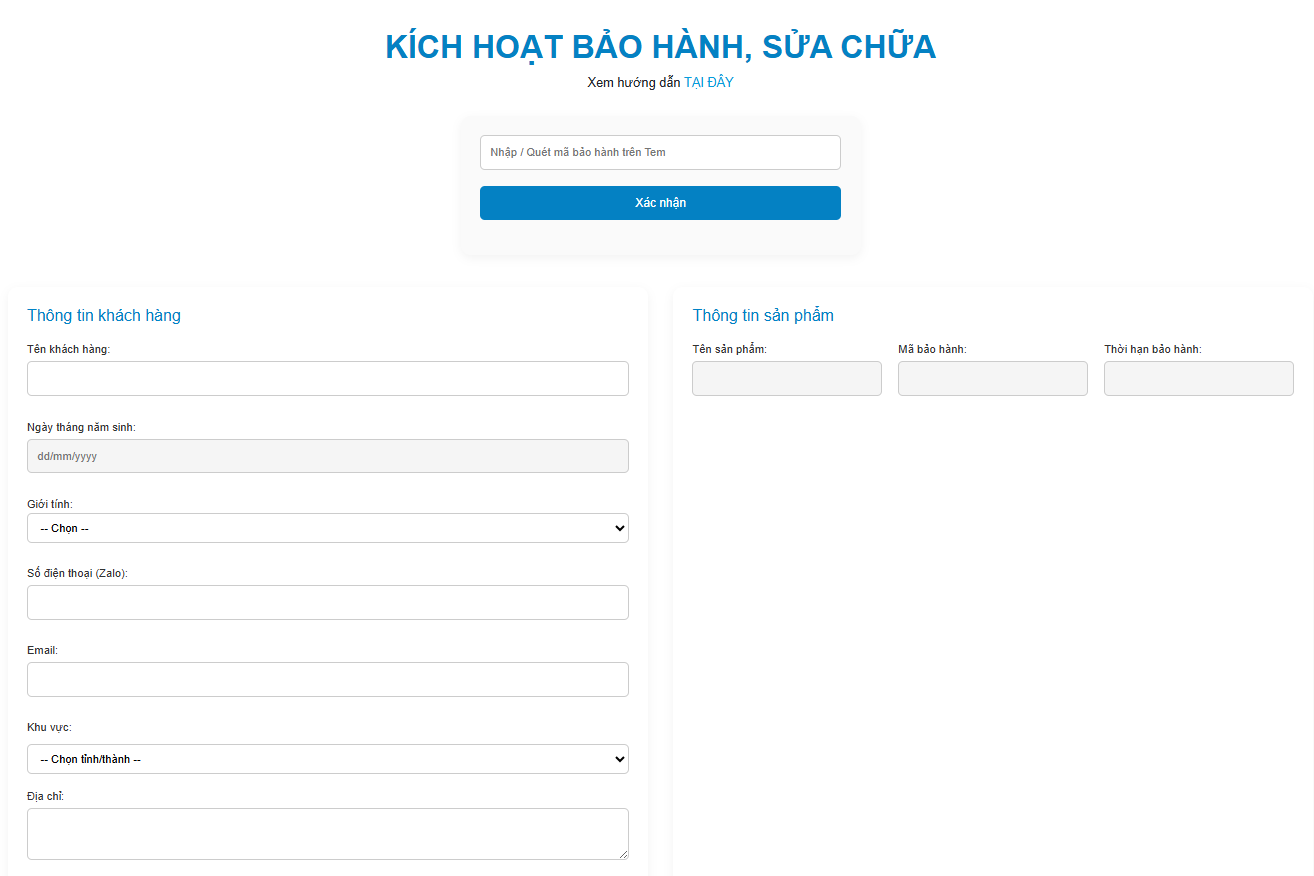Click the Thời hạn bảo hành field
The height and width of the screenshot is (876, 1314).
pos(1198,379)
